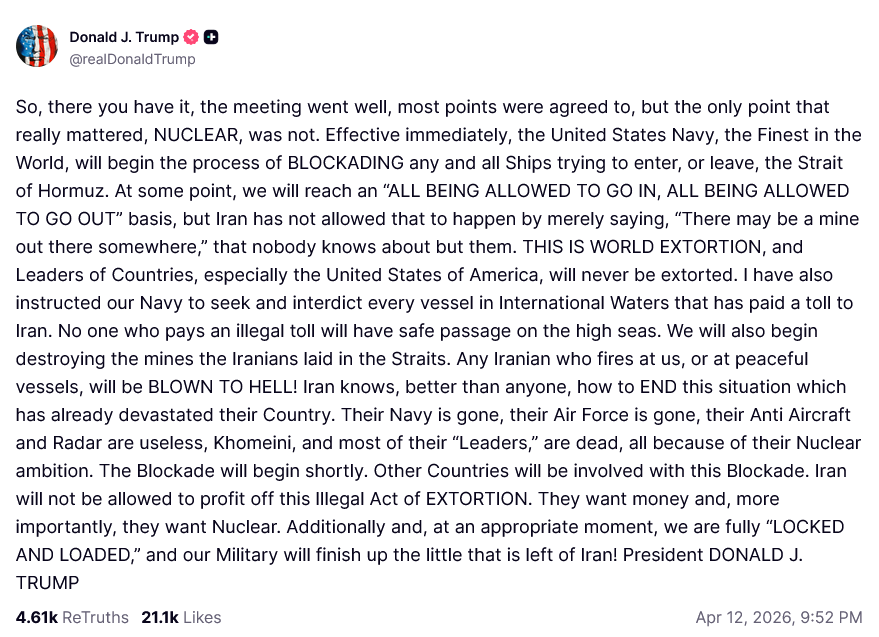Click the black plus badge next to the name

[211, 37]
